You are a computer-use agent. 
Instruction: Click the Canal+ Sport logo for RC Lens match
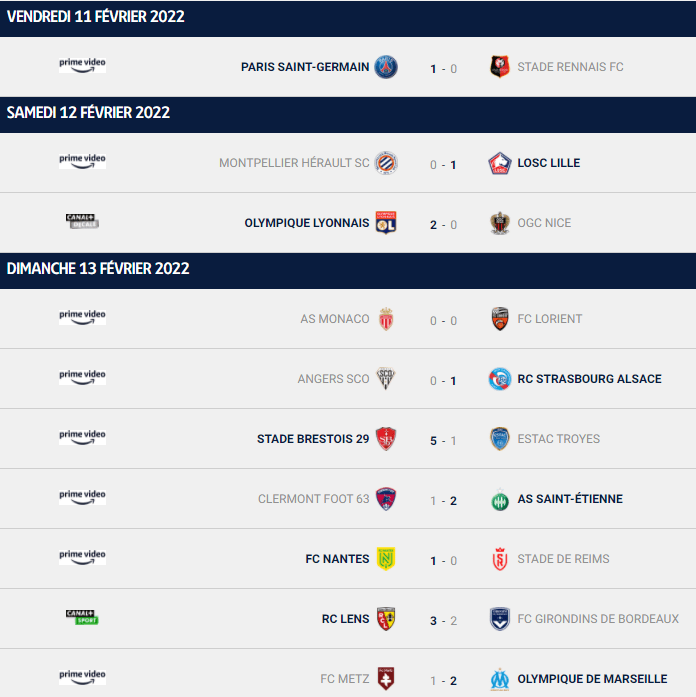click(x=82, y=617)
